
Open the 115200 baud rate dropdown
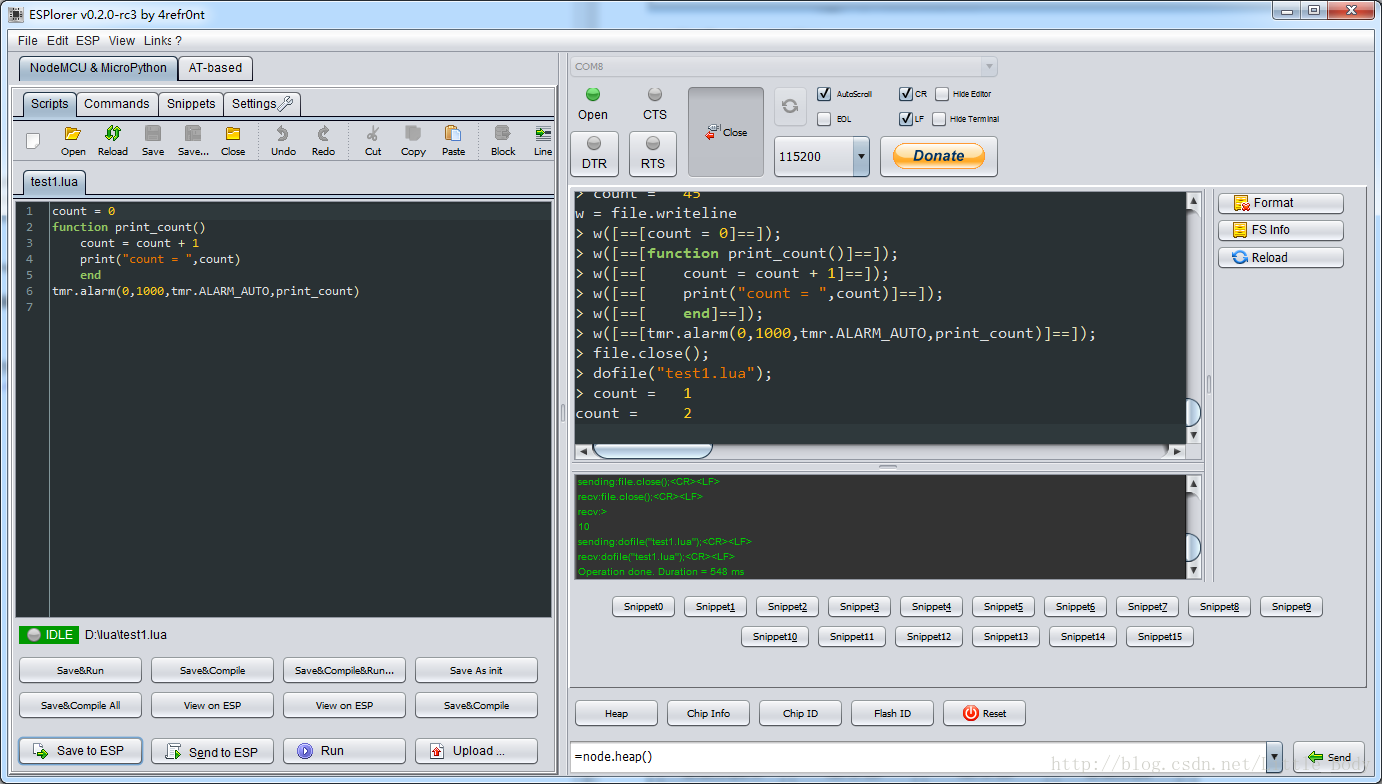click(x=861, y=157)
